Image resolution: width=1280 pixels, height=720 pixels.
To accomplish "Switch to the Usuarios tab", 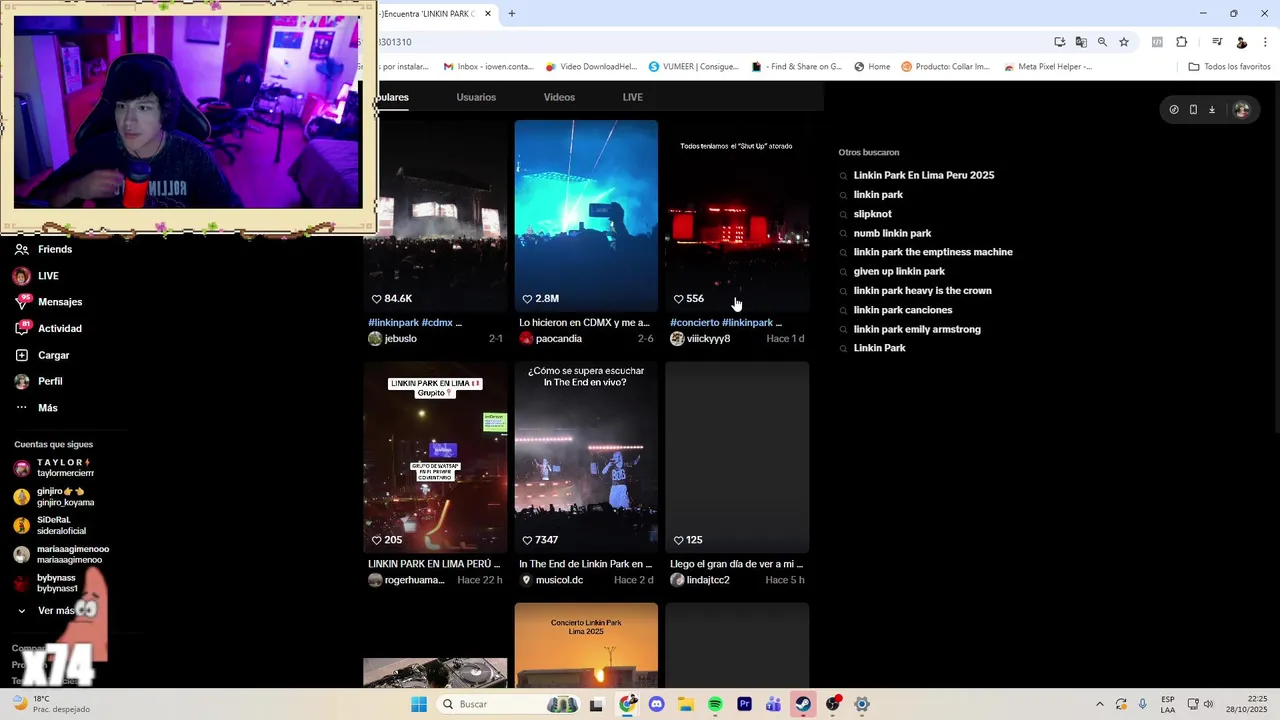I will pos(476,97).
